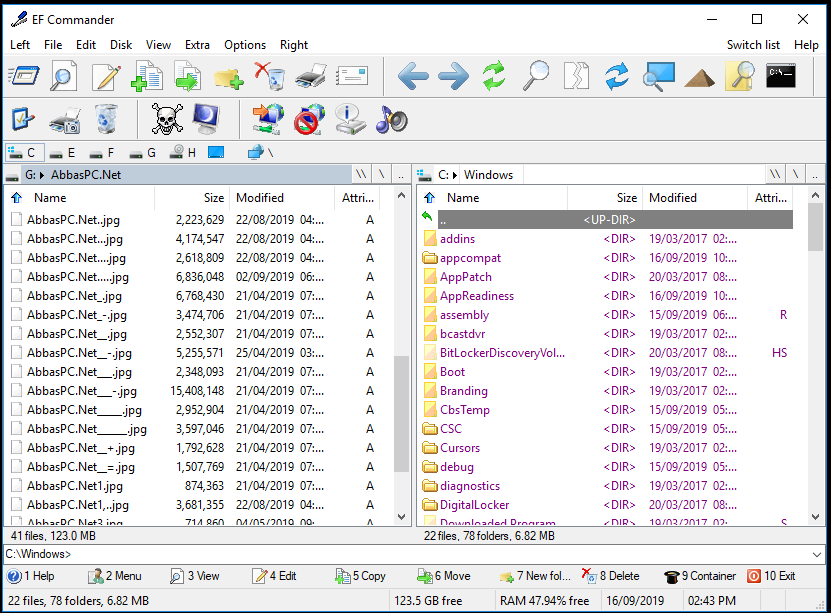Image resolution: width=831 pixels, height=613 pixels.
Task: Select the assembly folder
Action: 464,315
